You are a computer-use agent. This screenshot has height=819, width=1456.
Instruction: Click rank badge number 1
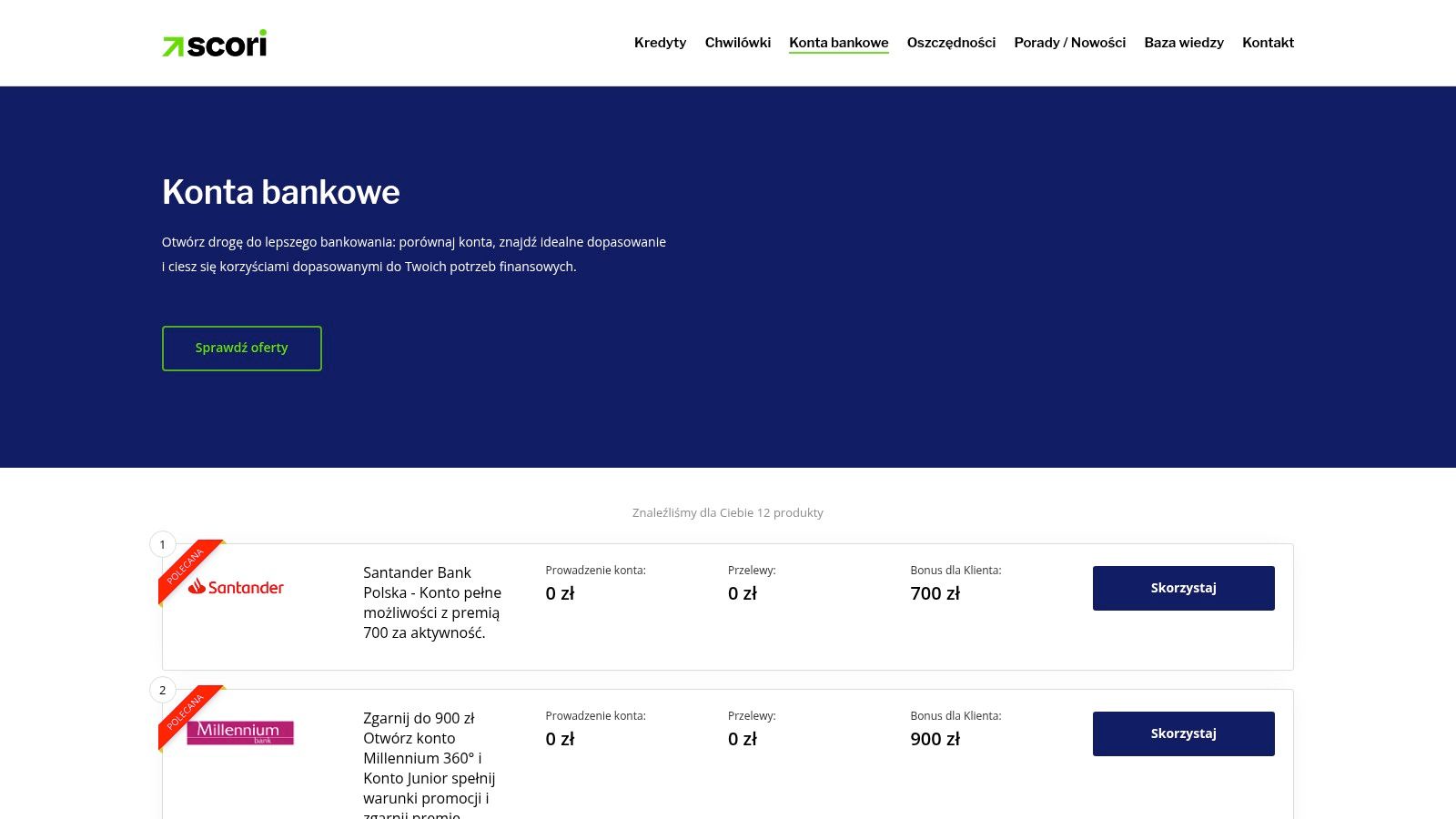tap(163, 544)
